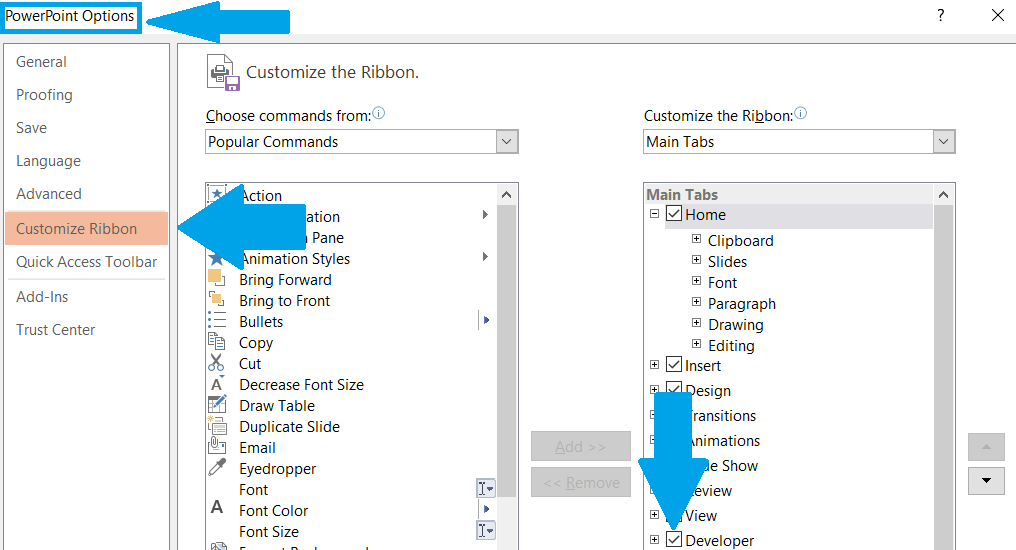1016x550 pixels.
Task: Expand the Insert tab node
Action: [x=654, y=365]
